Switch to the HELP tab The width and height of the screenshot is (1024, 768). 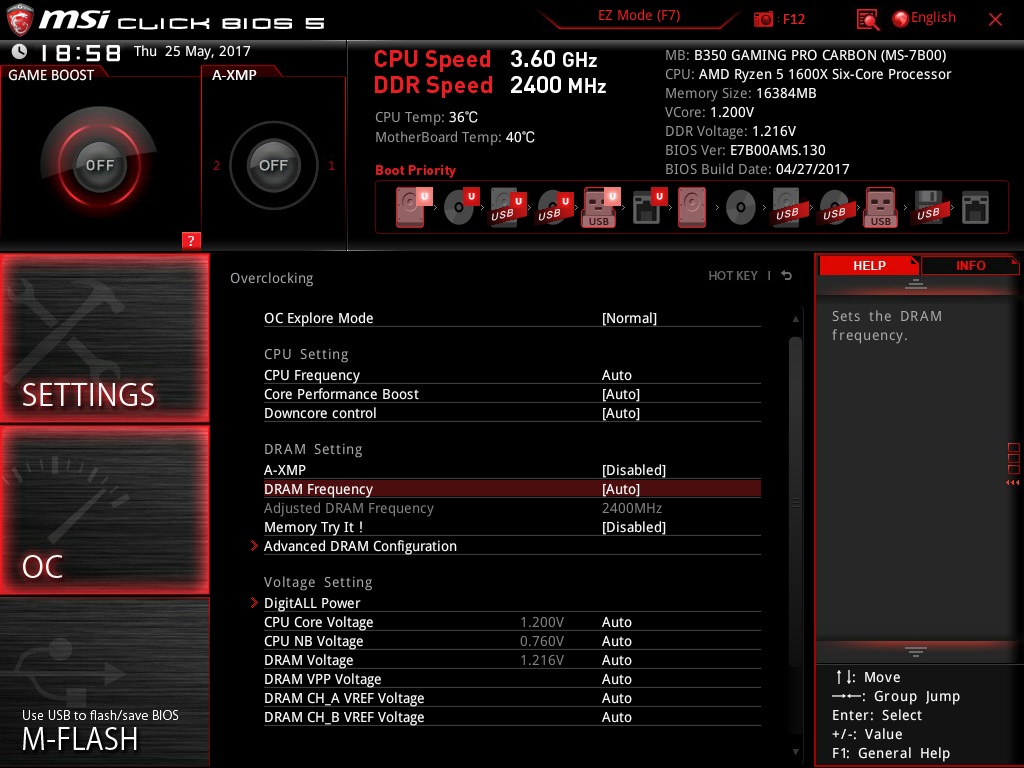click(x=869, y=265)
